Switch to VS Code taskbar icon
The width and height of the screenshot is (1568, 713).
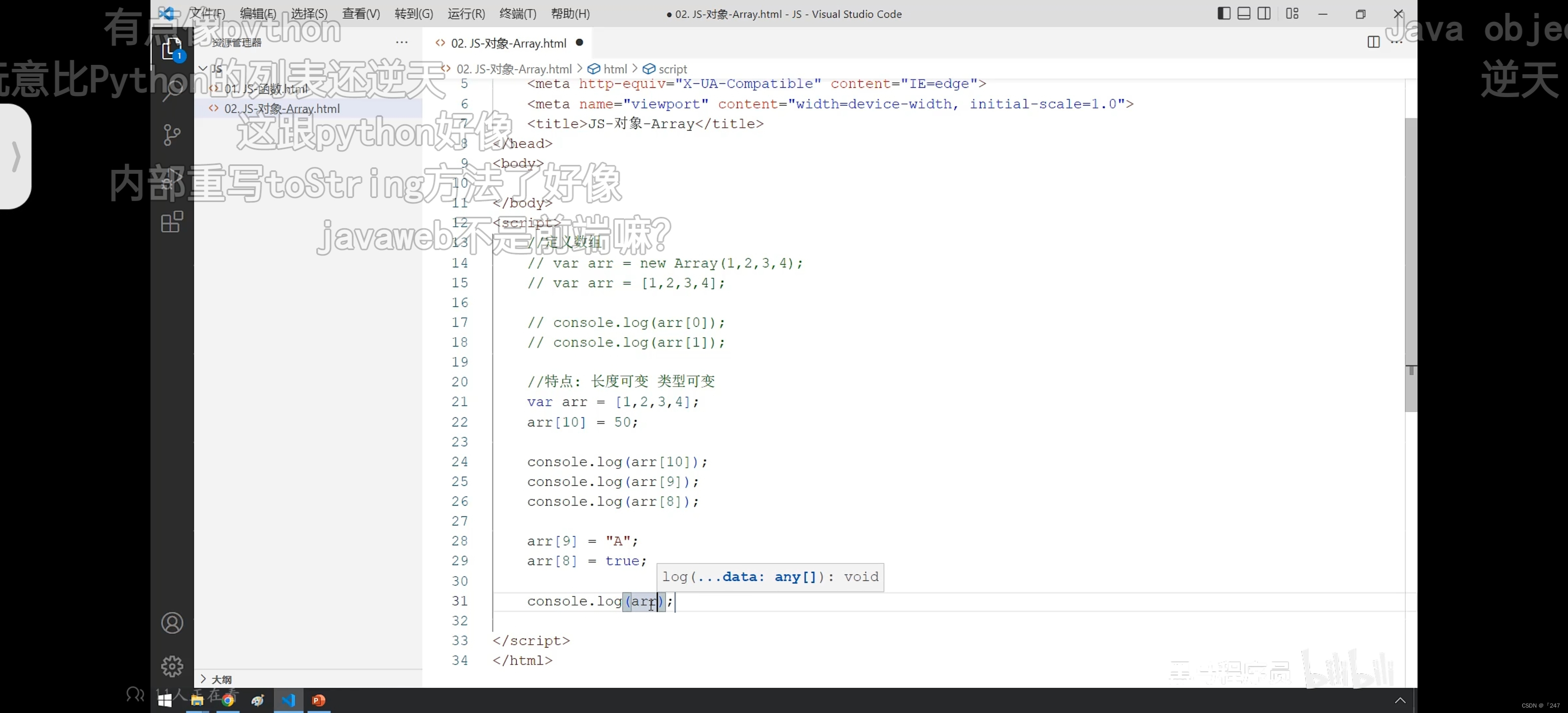coord(289,700)
